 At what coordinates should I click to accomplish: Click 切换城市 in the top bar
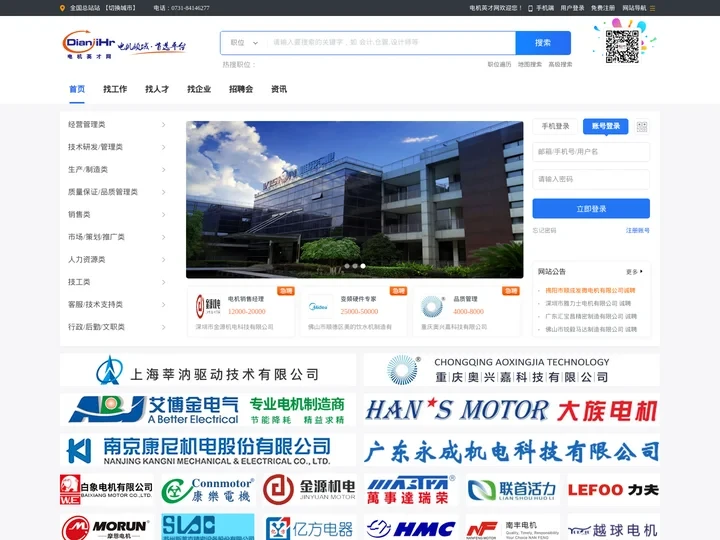click(x=120, y=8)
